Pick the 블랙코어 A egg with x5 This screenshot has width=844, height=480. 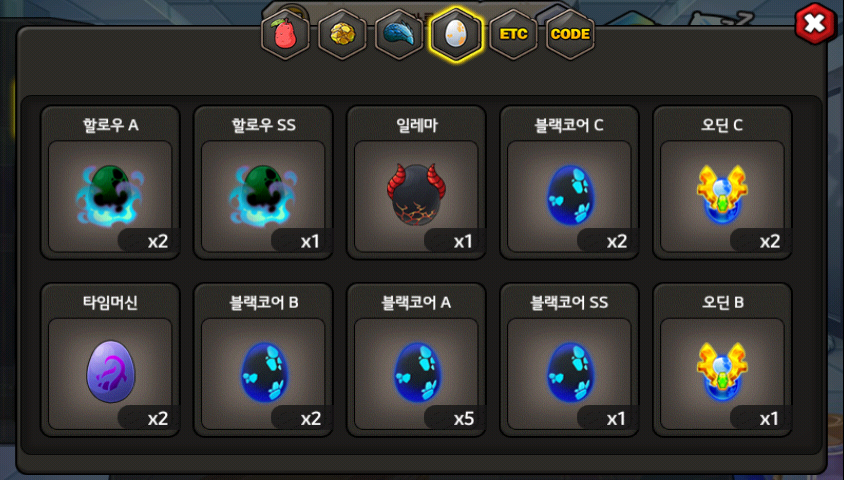416,372
